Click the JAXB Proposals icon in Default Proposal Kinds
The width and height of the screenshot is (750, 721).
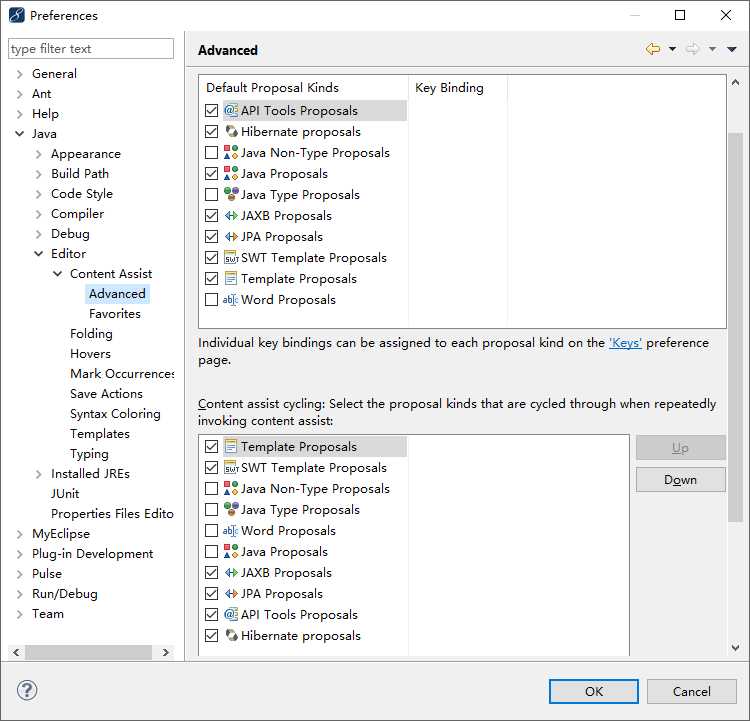pyautogui.click(x=231, y=216)
